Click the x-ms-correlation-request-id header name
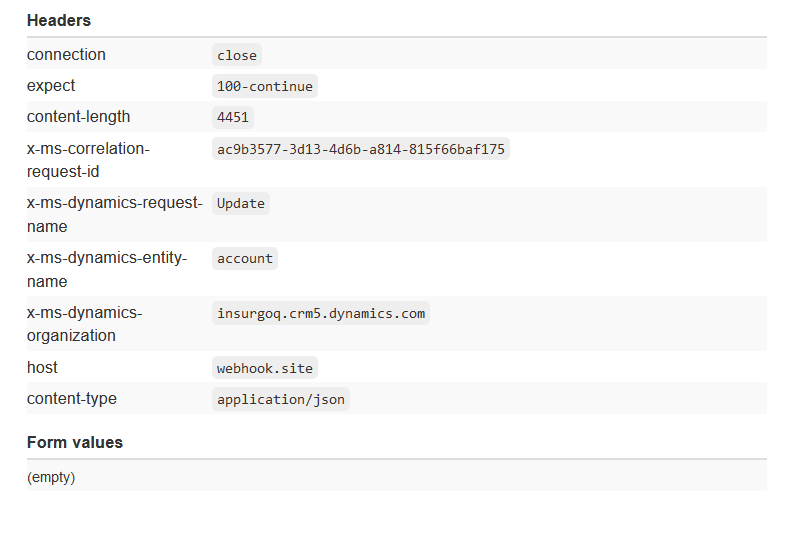The height and width of the screenshot is (547, 797). (88, 160)
